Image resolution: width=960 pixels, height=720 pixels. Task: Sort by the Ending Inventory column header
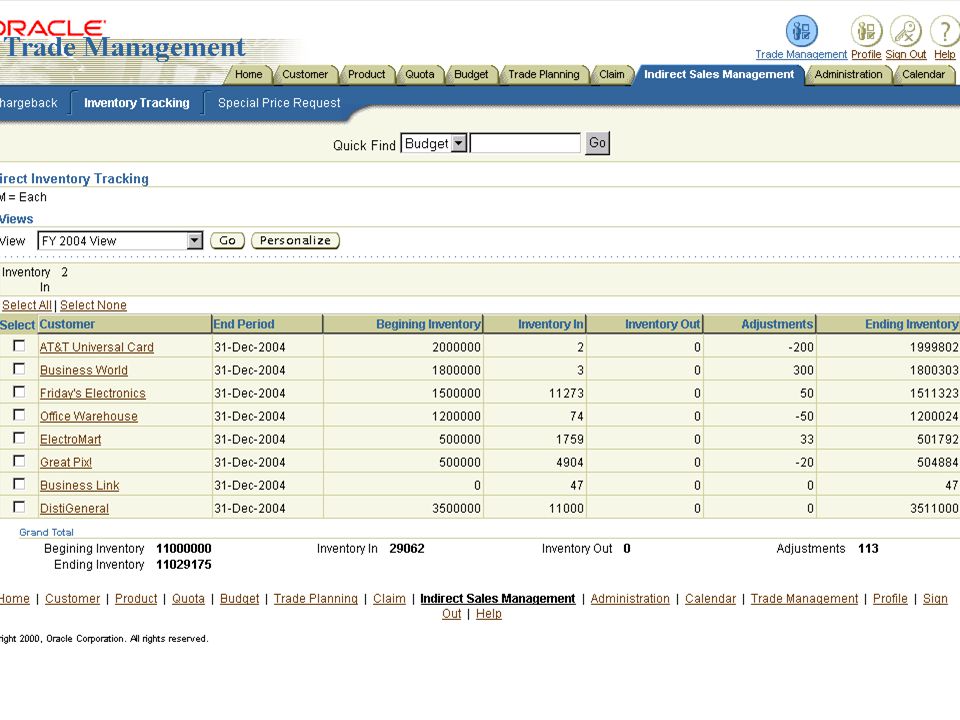(912, 324)
